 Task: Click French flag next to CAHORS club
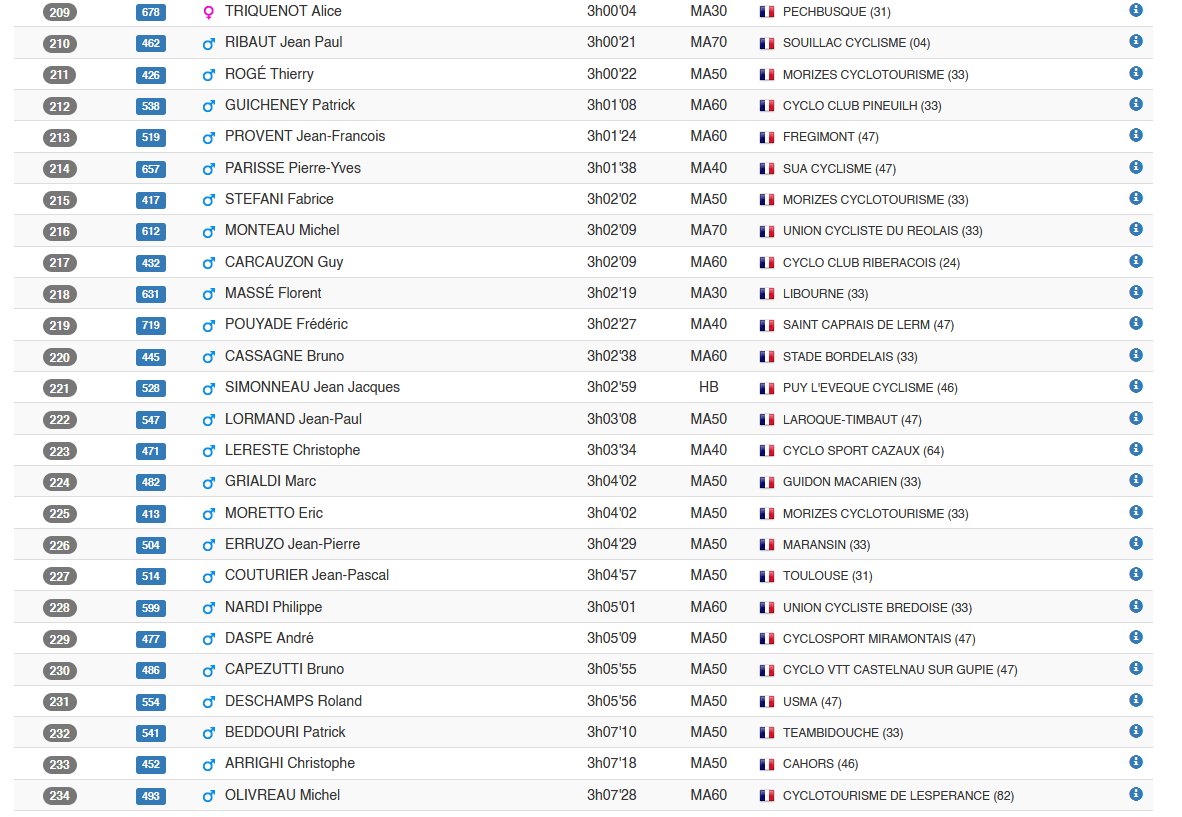tap(767, 764)
